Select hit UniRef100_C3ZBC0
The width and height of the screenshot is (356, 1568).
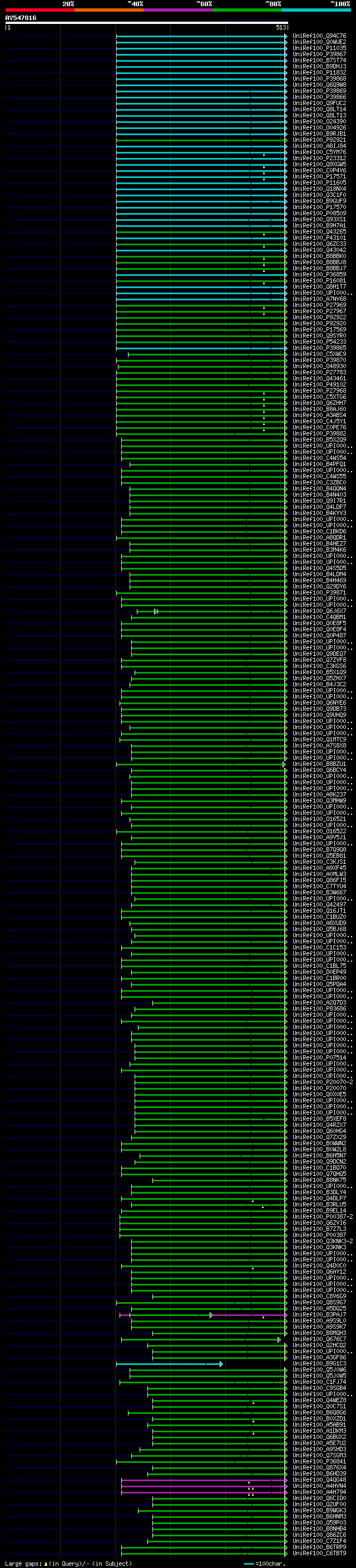point(319,483)
